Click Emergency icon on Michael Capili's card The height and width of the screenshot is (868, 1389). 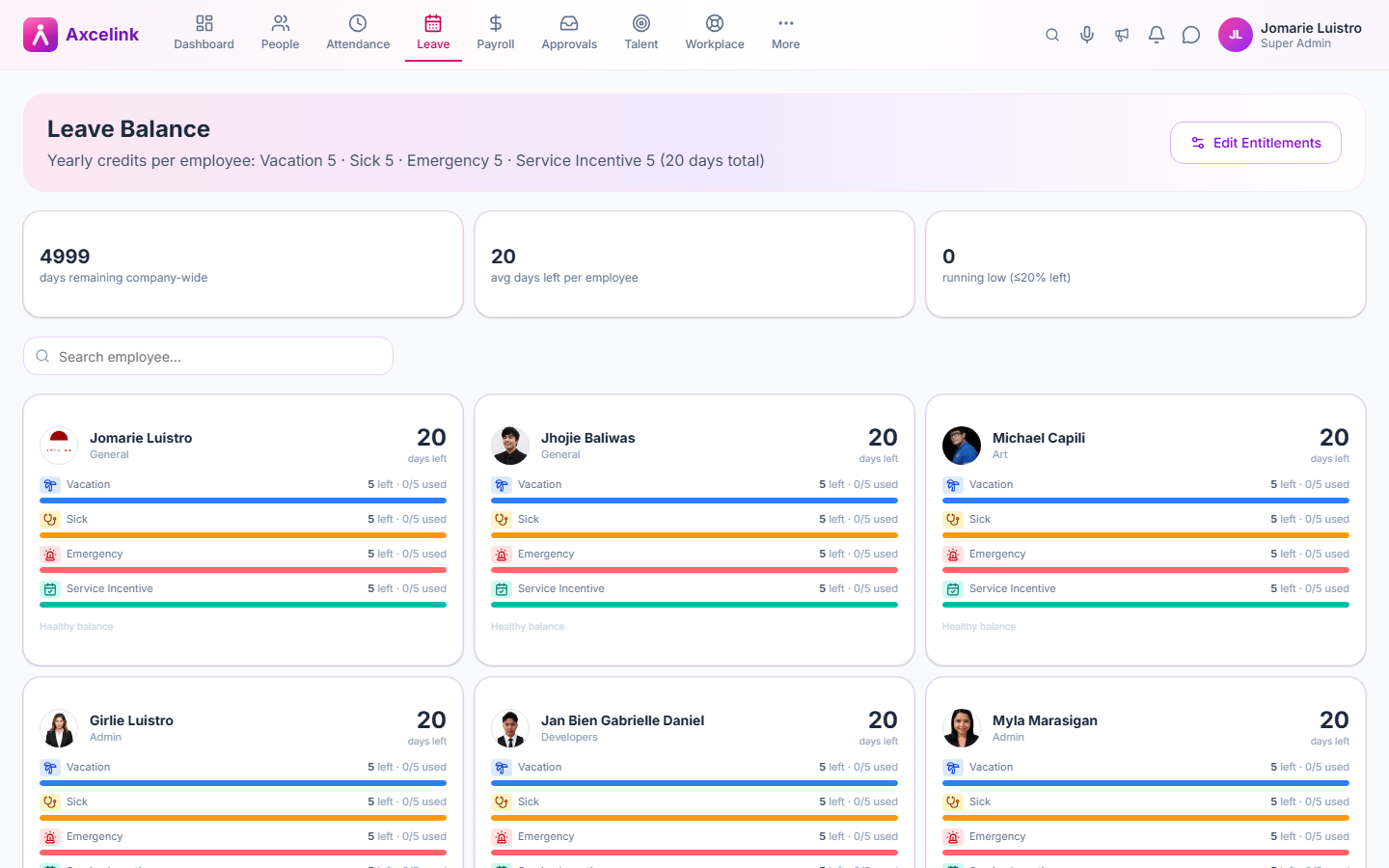953,555
